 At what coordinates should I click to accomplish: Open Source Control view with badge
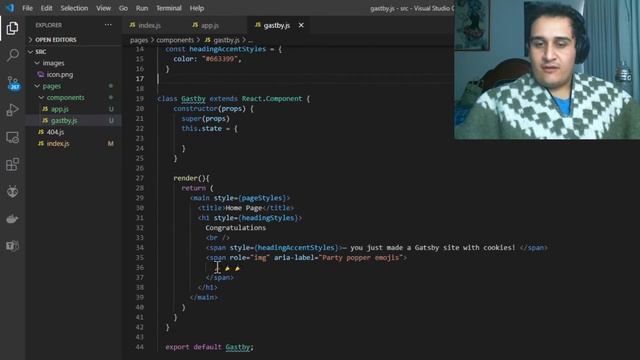(x=13, y=83)
